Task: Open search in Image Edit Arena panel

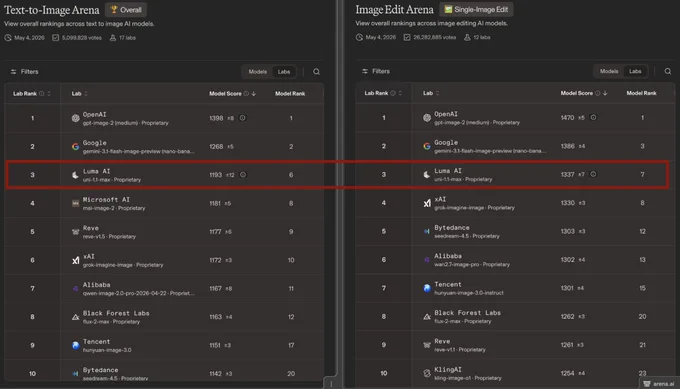Action: [668, 71]
